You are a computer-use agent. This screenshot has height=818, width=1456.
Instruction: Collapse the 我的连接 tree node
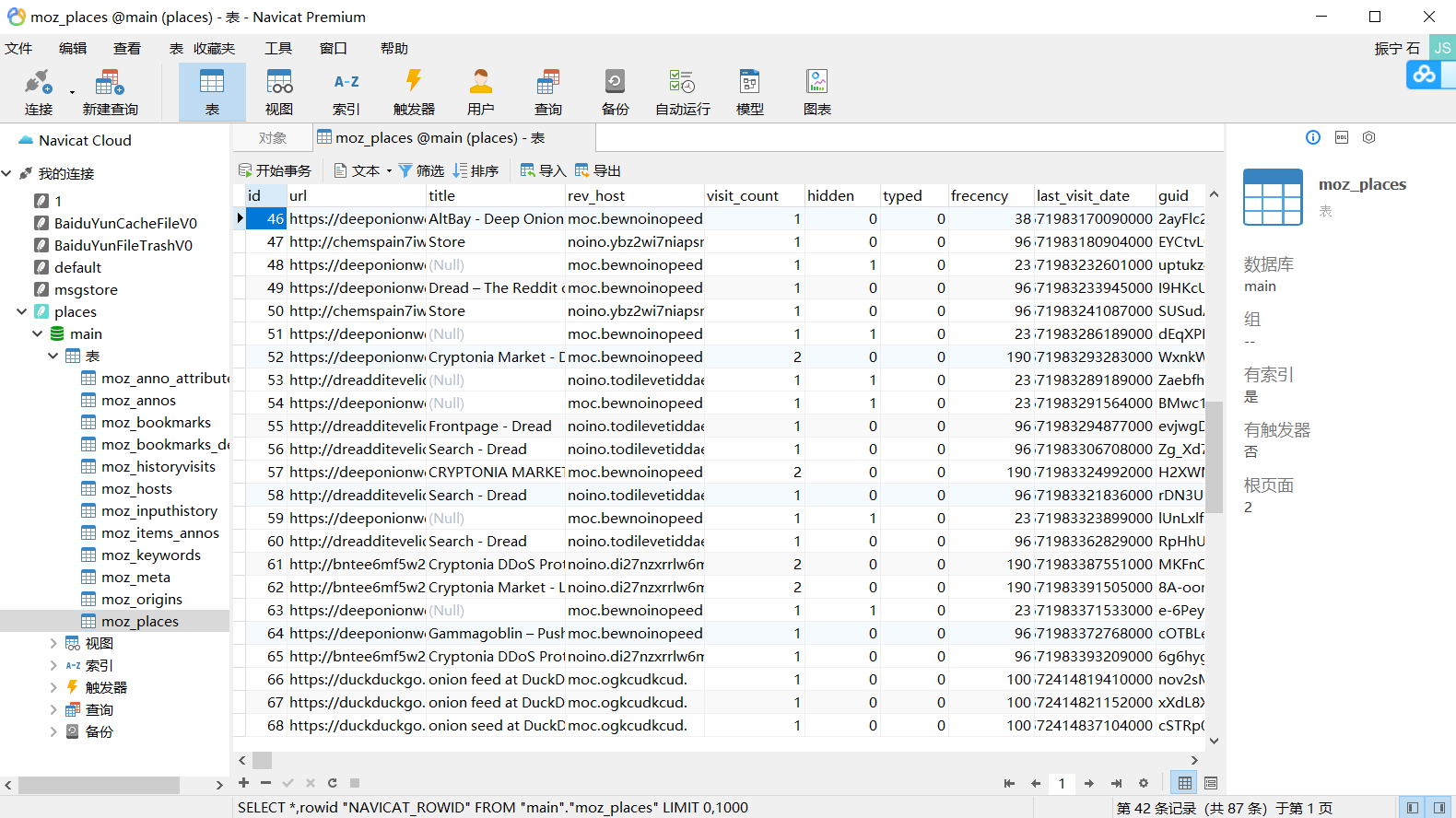[6, 173]
